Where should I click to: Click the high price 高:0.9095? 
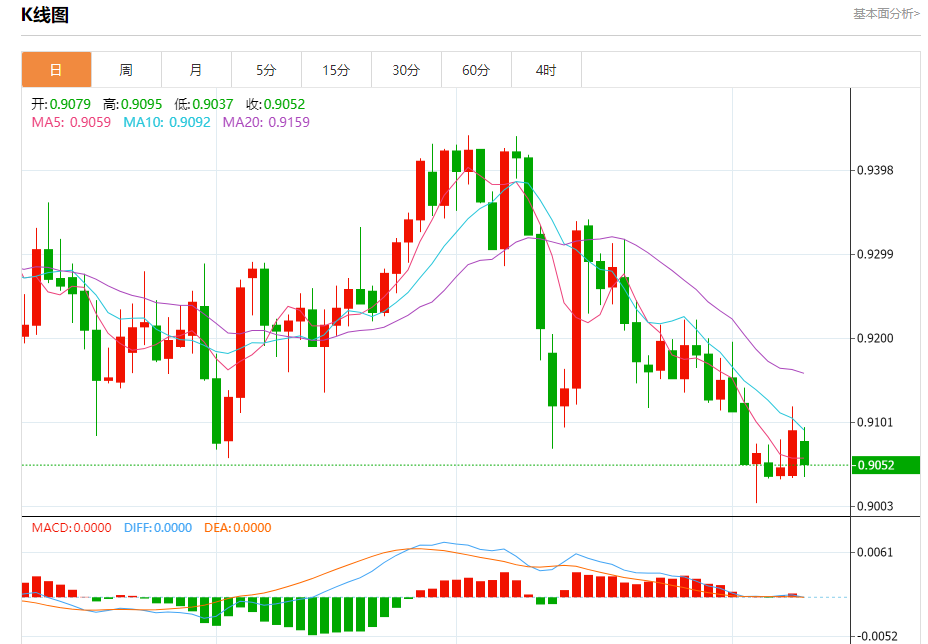(x=133, y=104)
